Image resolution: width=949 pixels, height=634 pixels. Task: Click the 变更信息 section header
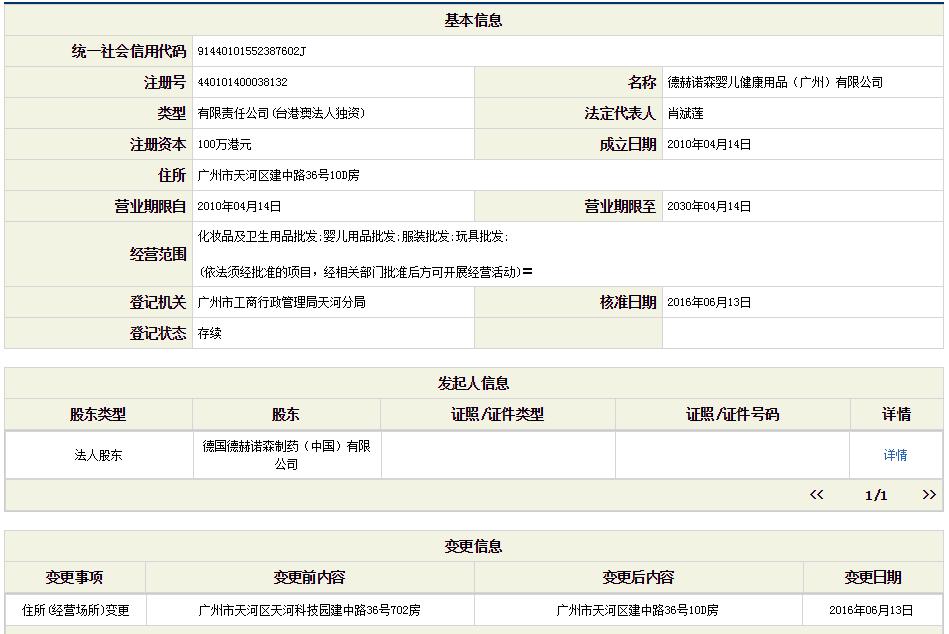coord(474,546)
